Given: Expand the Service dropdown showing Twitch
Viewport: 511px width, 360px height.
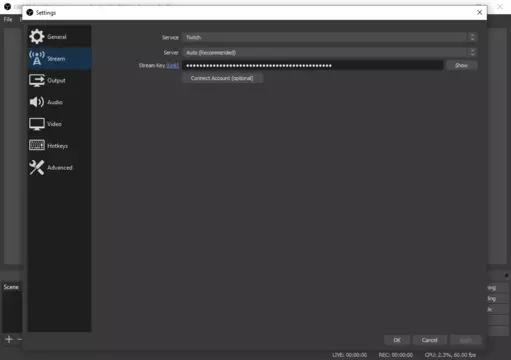Looking at the screenshot, I should [x=329, y=37].
